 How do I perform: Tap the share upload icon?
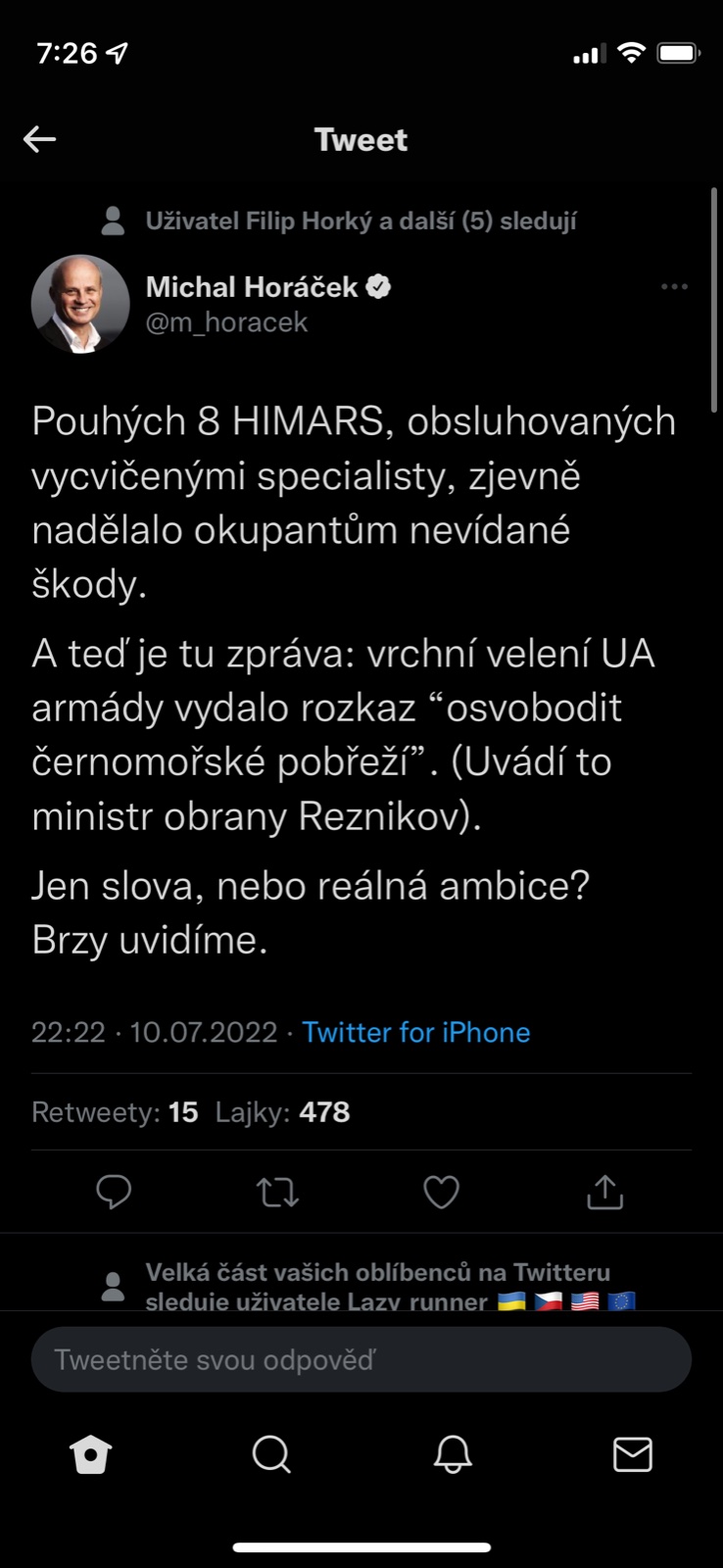click(604, 1192)
